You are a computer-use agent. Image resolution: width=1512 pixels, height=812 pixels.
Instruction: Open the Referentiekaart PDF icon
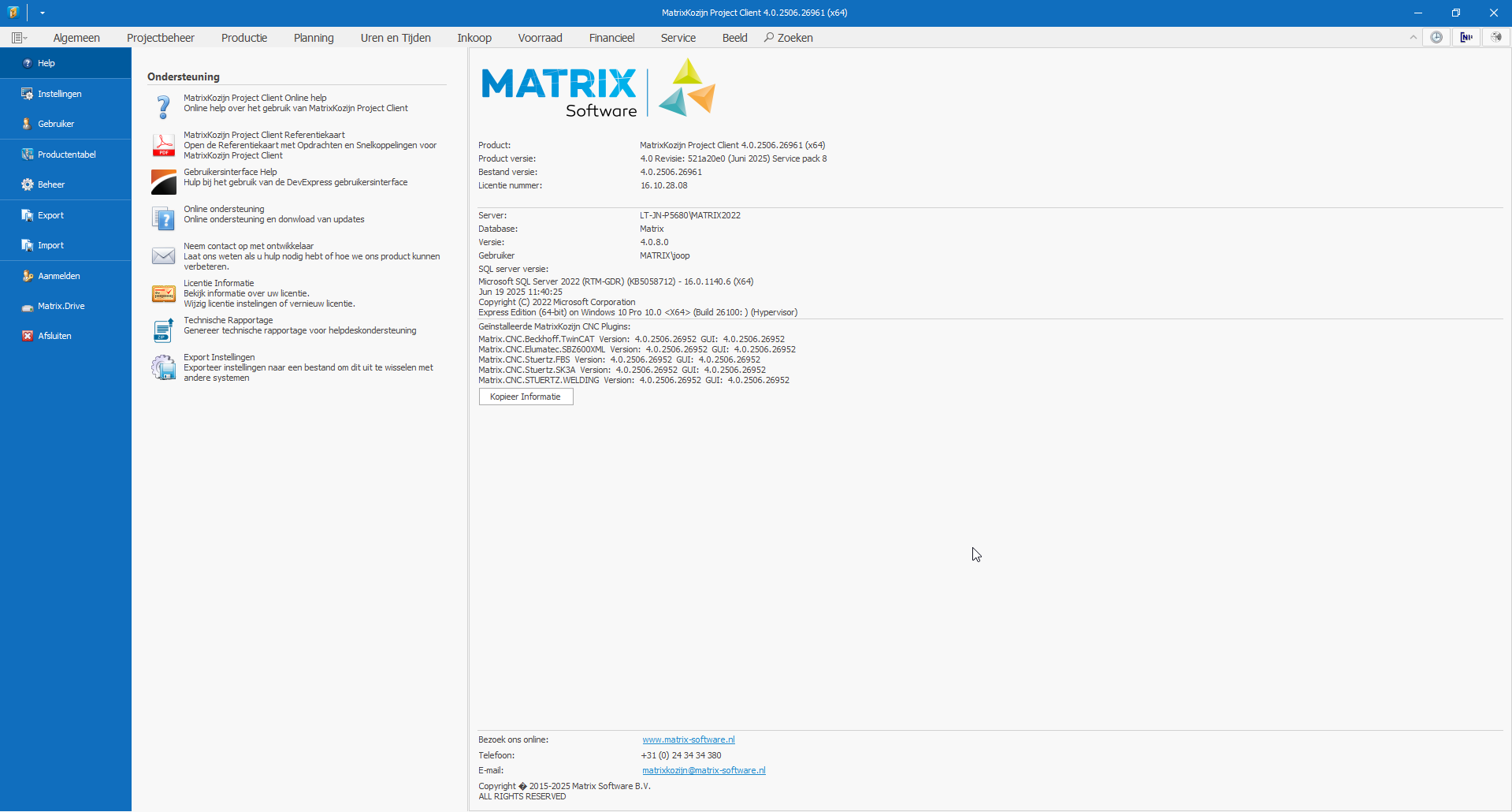(x=163, y=145)
